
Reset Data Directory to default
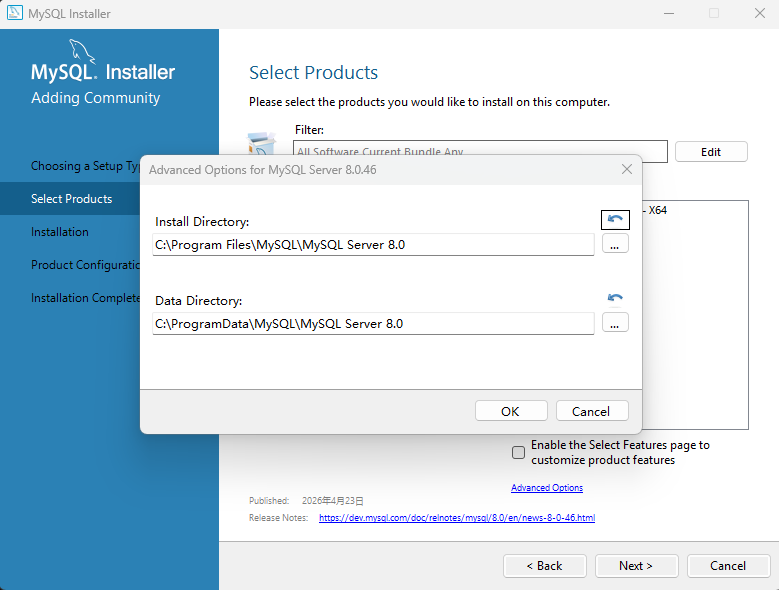click(615, 298)
